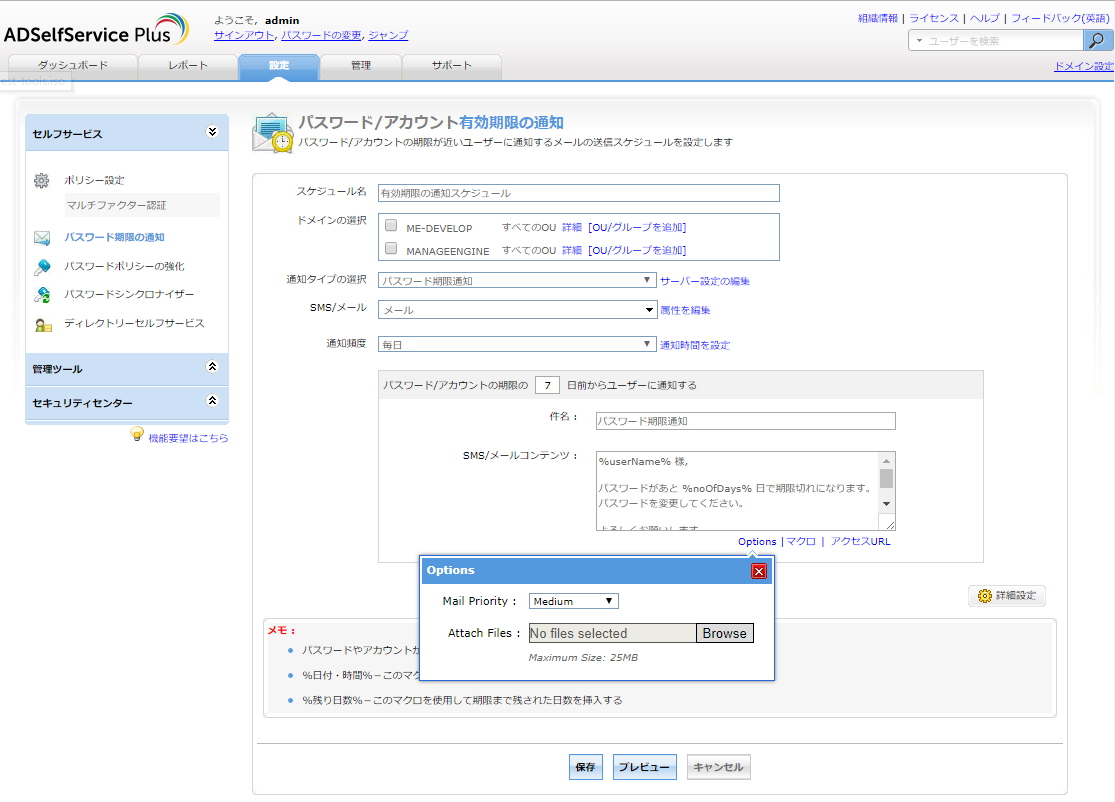The width and height of the screenshot is (1115, 802).
Task: Switch to the ダッシュボード tab
Action: [x=73, y=66]
